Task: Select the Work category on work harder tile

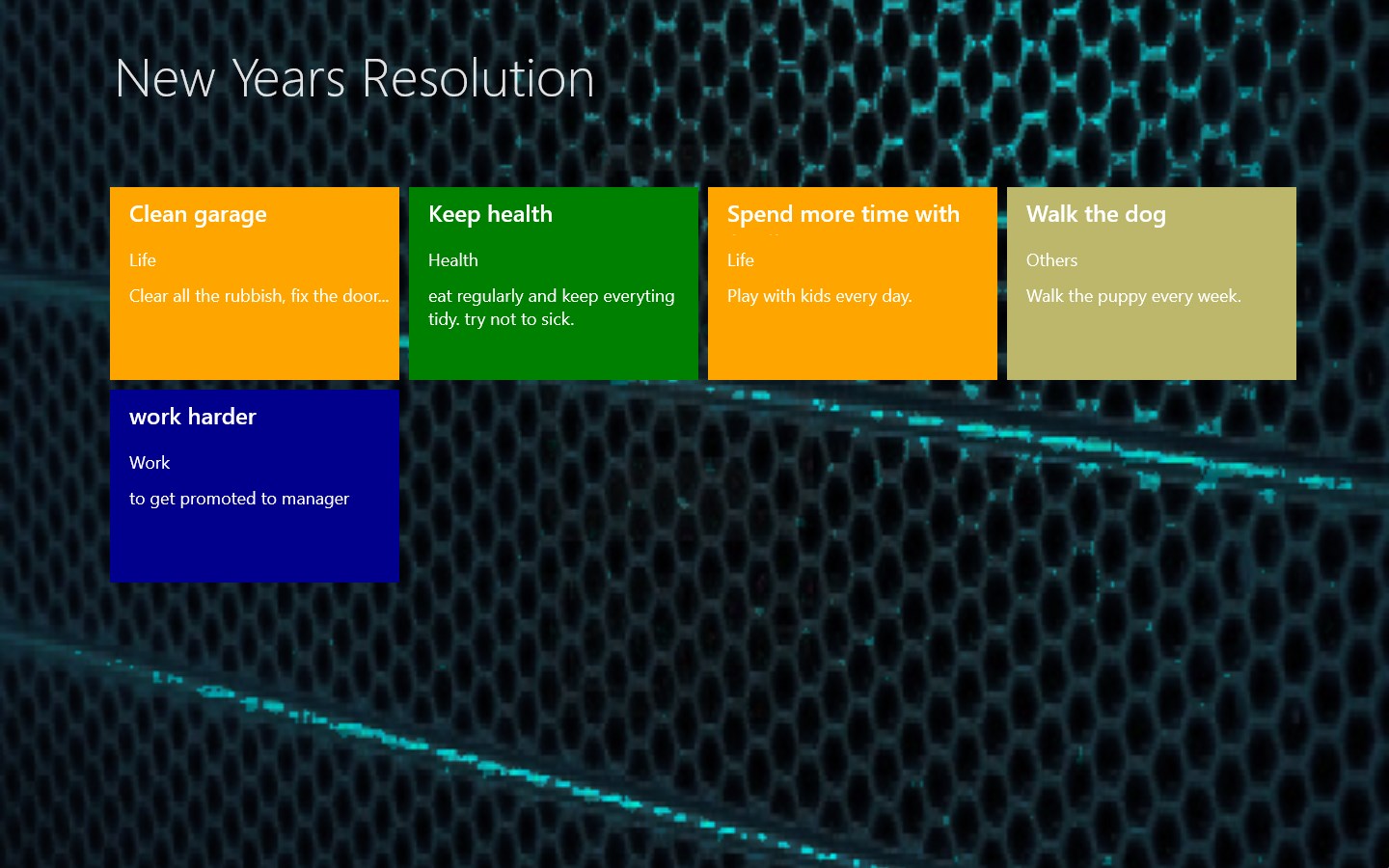Action: coord(150,463)
